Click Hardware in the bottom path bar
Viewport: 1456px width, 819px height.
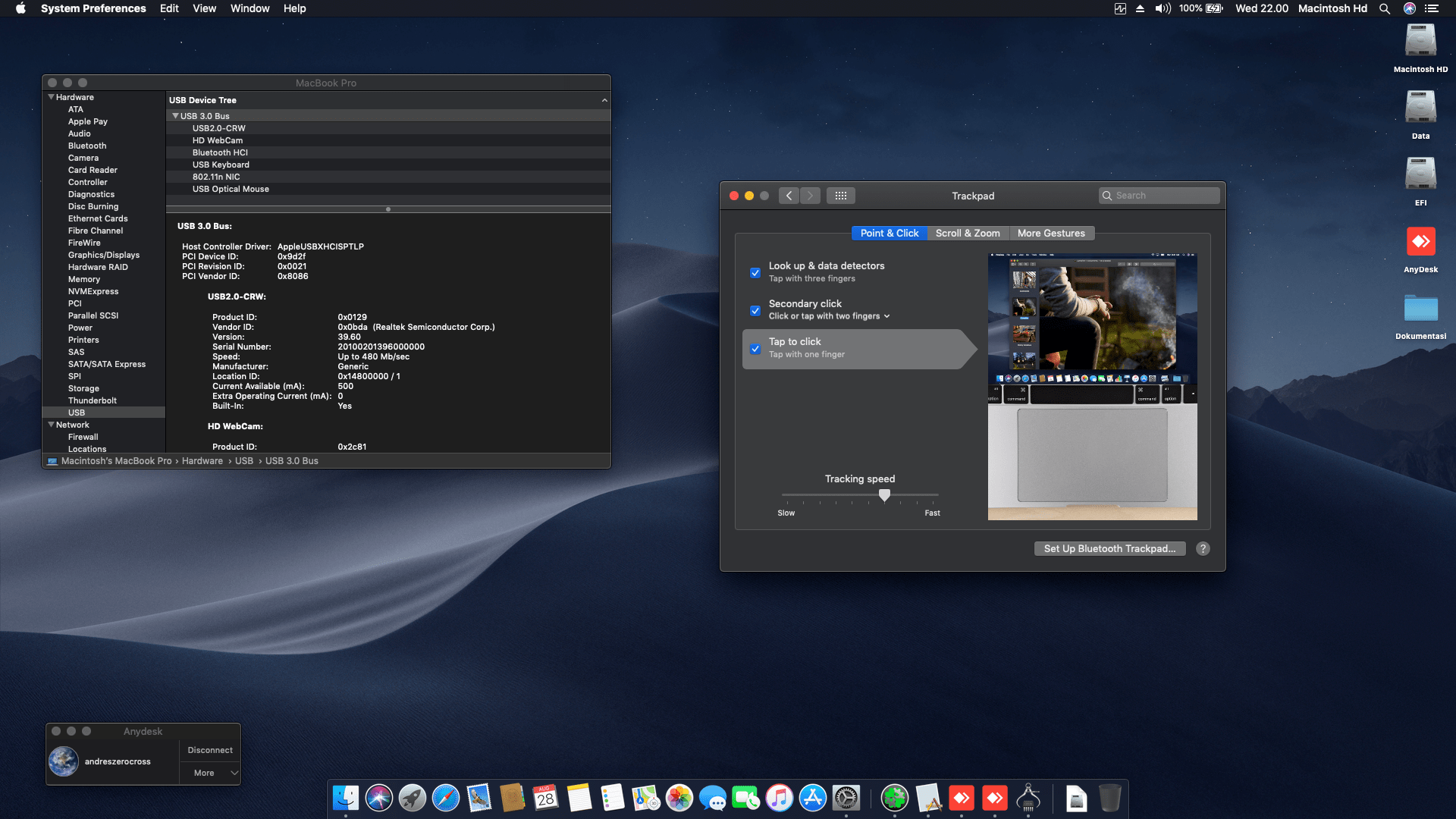tap(202, 461)
